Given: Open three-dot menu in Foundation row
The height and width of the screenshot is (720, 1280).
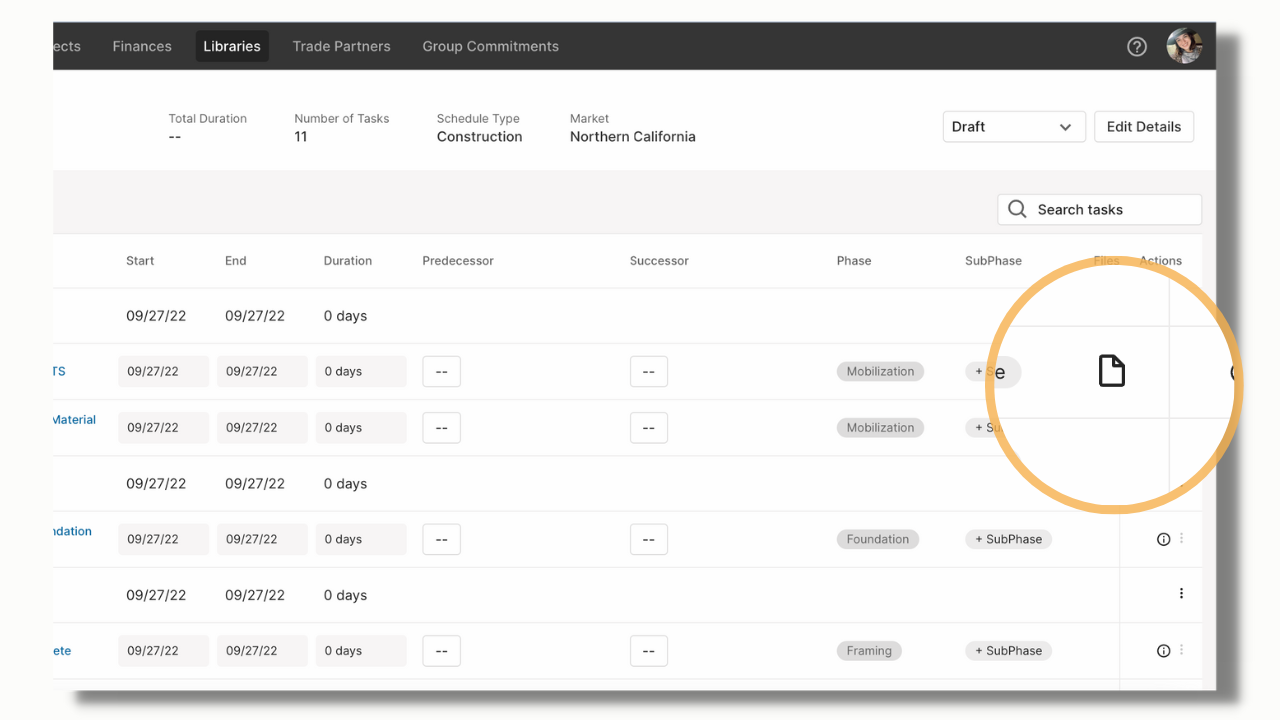Looking at the screenshot, I should coord(1181,538).
